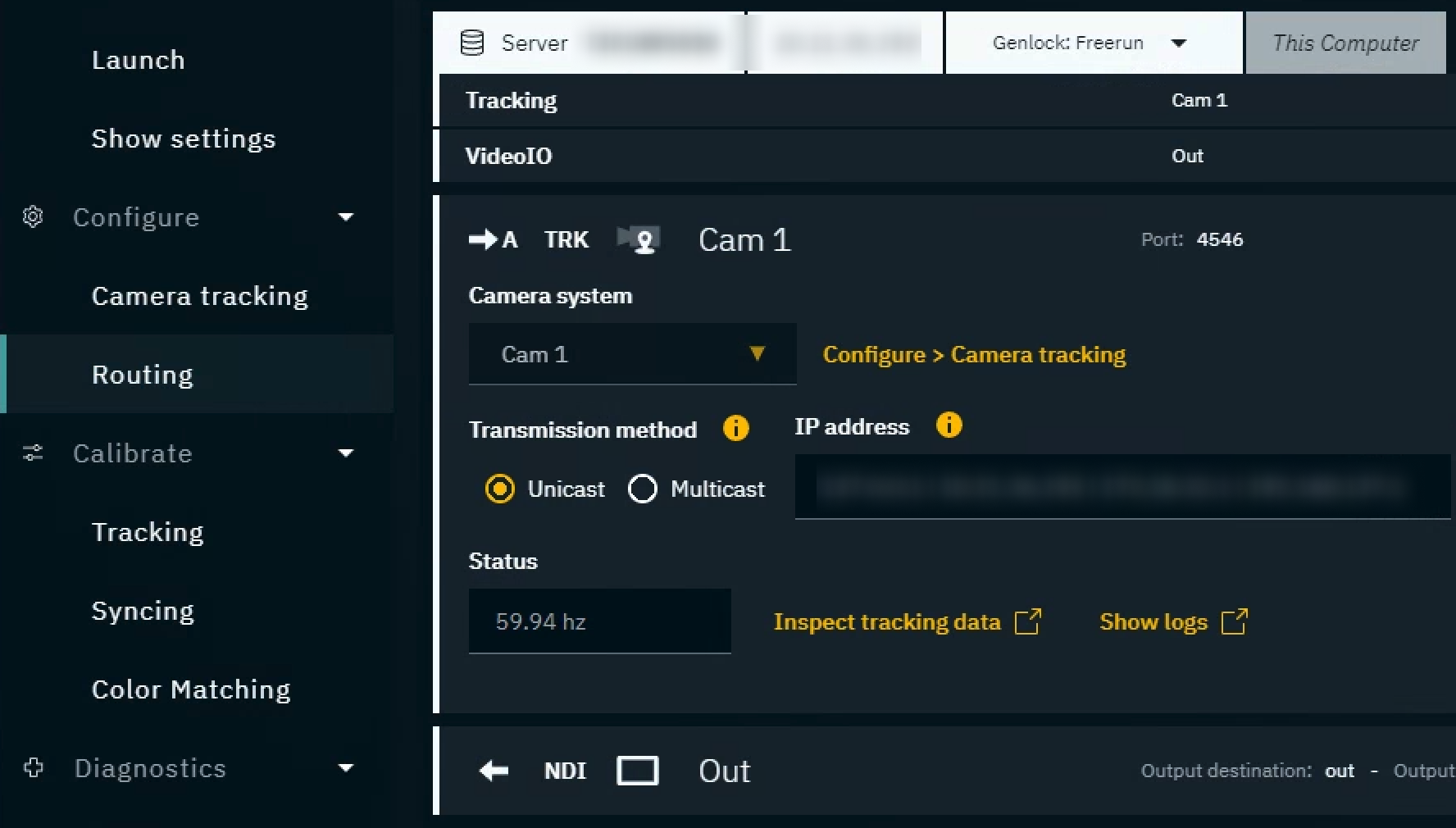Click the Transmission method info icon

point(735,429)
